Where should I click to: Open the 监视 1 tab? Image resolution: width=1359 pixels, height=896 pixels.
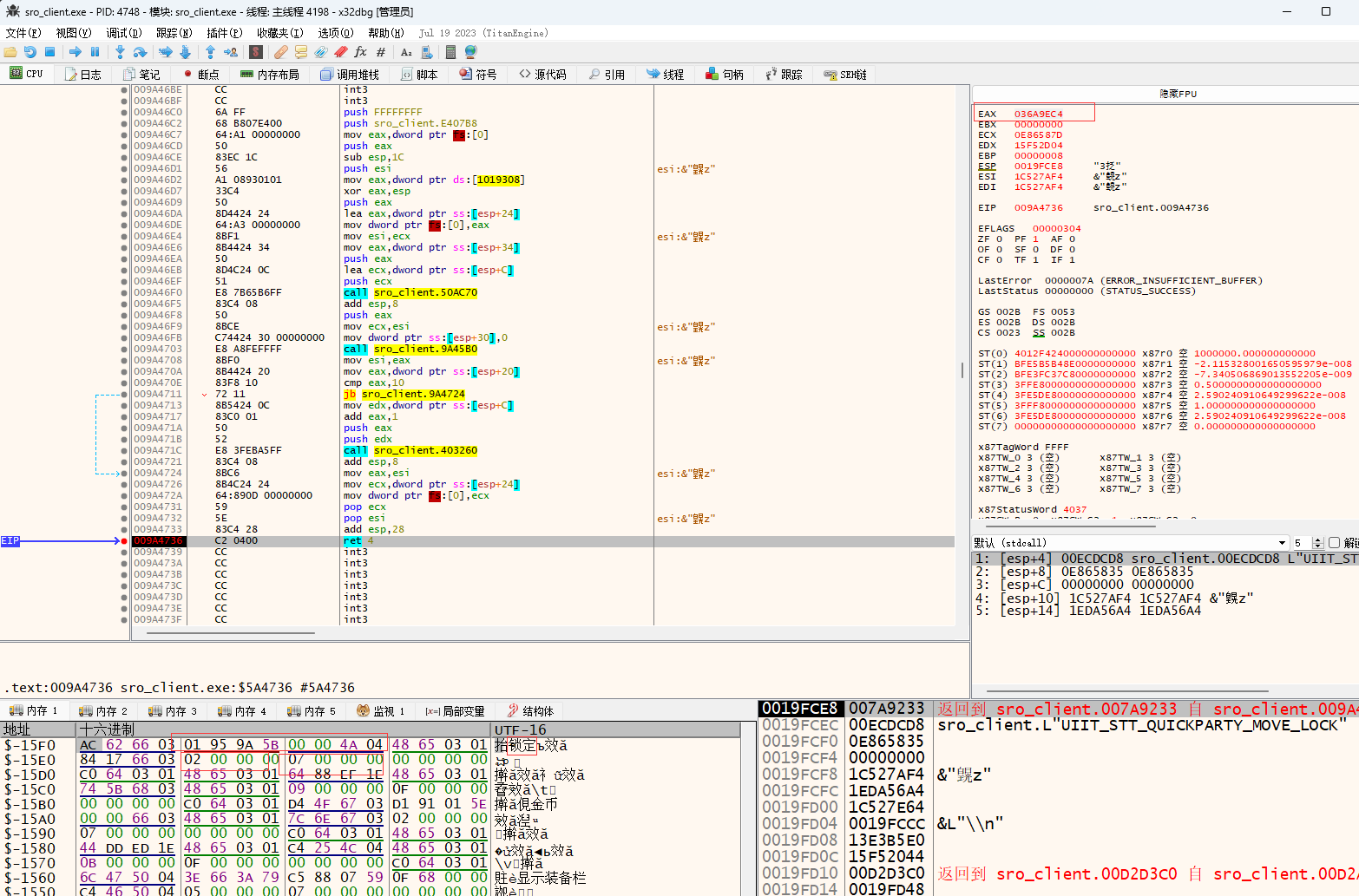(381, 711)
